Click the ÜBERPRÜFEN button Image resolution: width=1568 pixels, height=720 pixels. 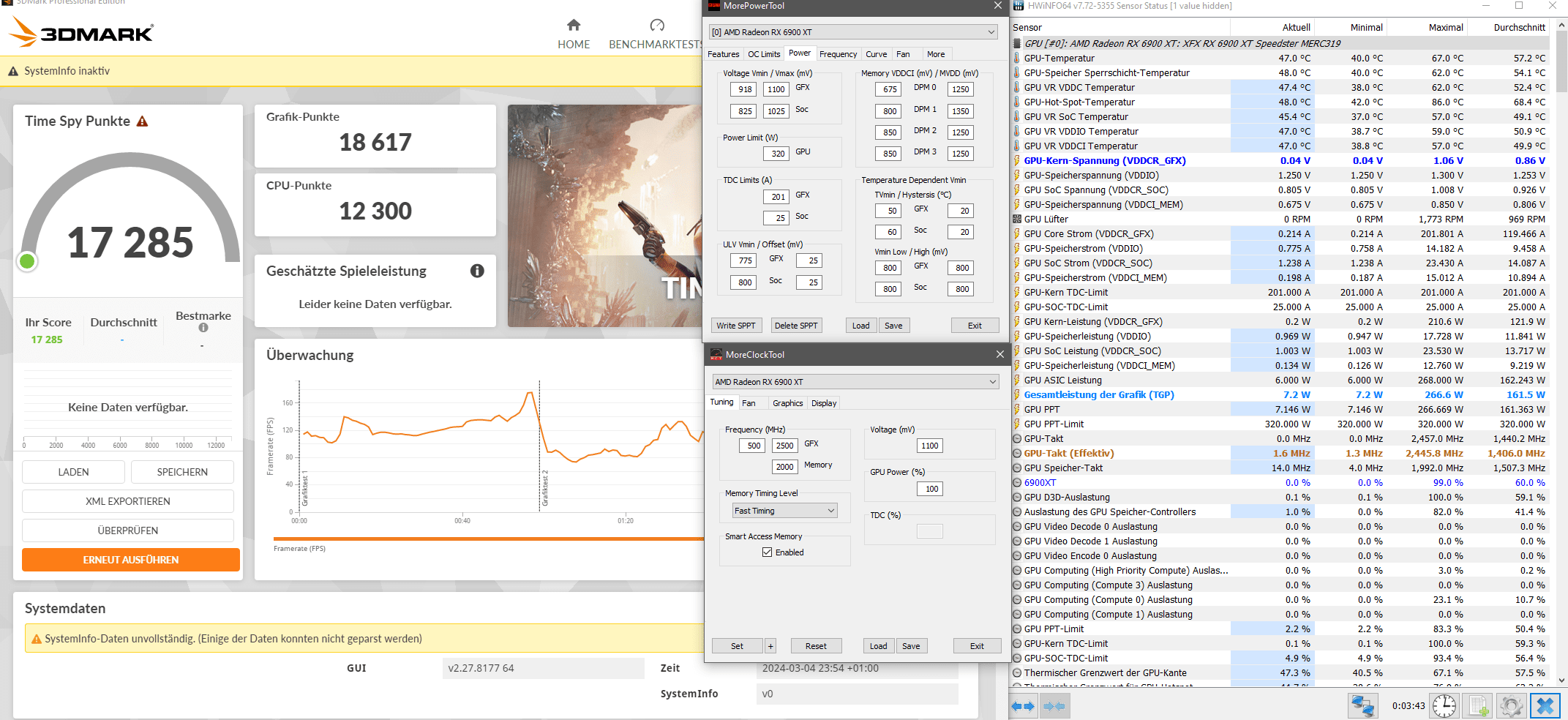pyautogui.click(x=128, y=530)
